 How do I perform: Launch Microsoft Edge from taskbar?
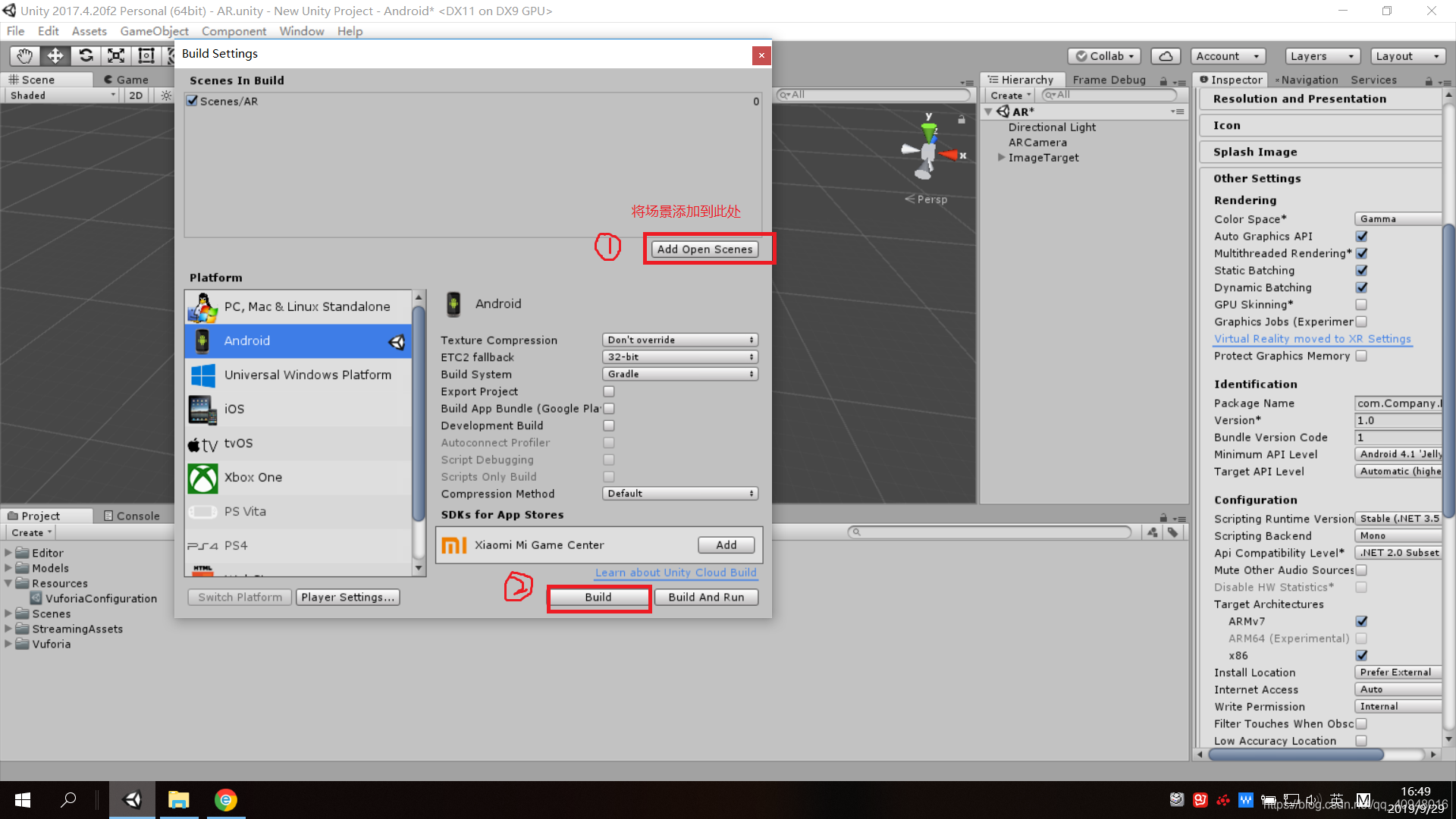(225, 799)
